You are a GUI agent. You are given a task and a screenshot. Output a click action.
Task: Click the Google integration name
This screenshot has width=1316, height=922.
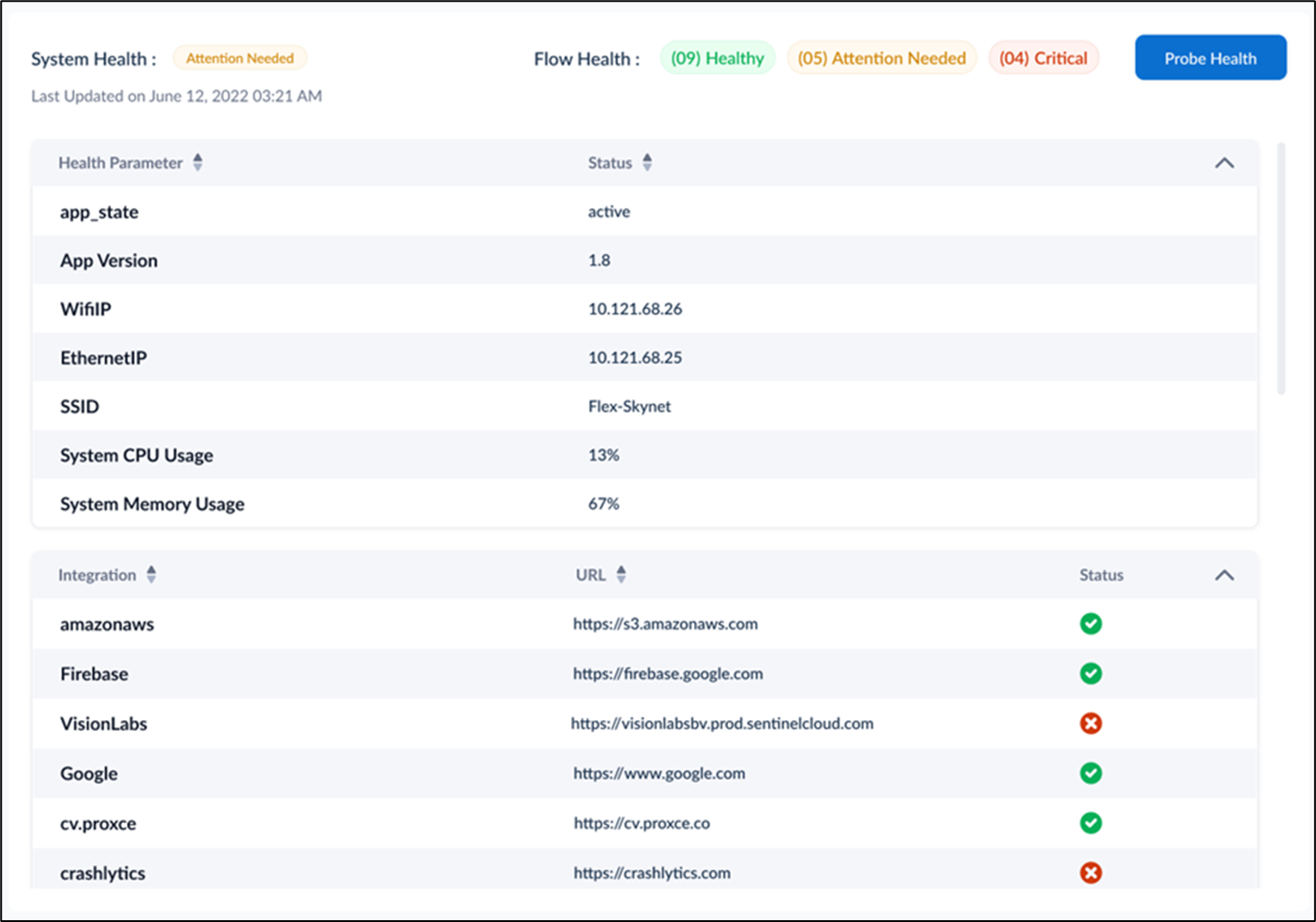88,773
